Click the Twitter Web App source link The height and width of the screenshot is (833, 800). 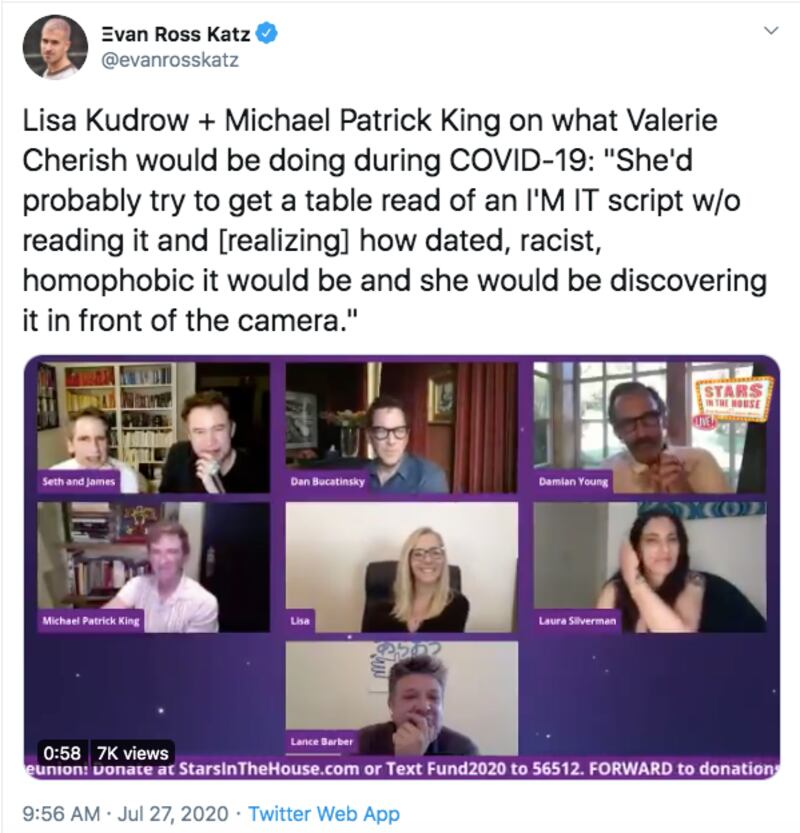(x=324, y=813)
